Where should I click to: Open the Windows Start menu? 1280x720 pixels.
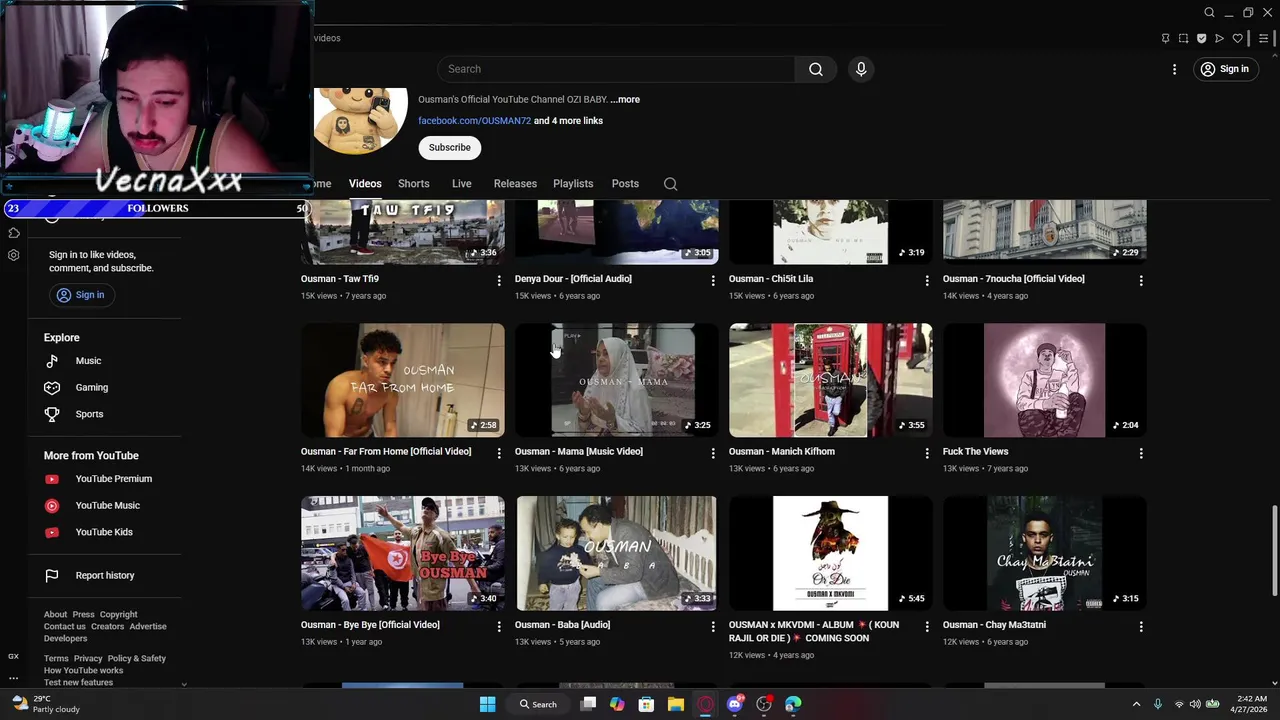[x=487, y=704]
